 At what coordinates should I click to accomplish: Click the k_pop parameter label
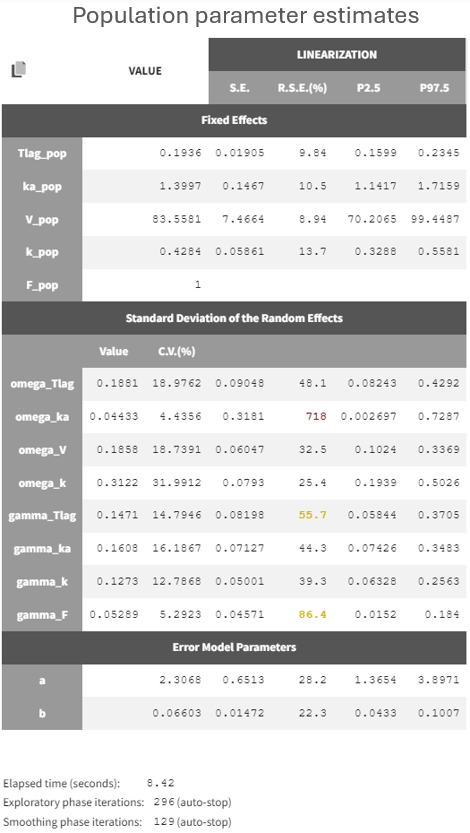[42, 252]
